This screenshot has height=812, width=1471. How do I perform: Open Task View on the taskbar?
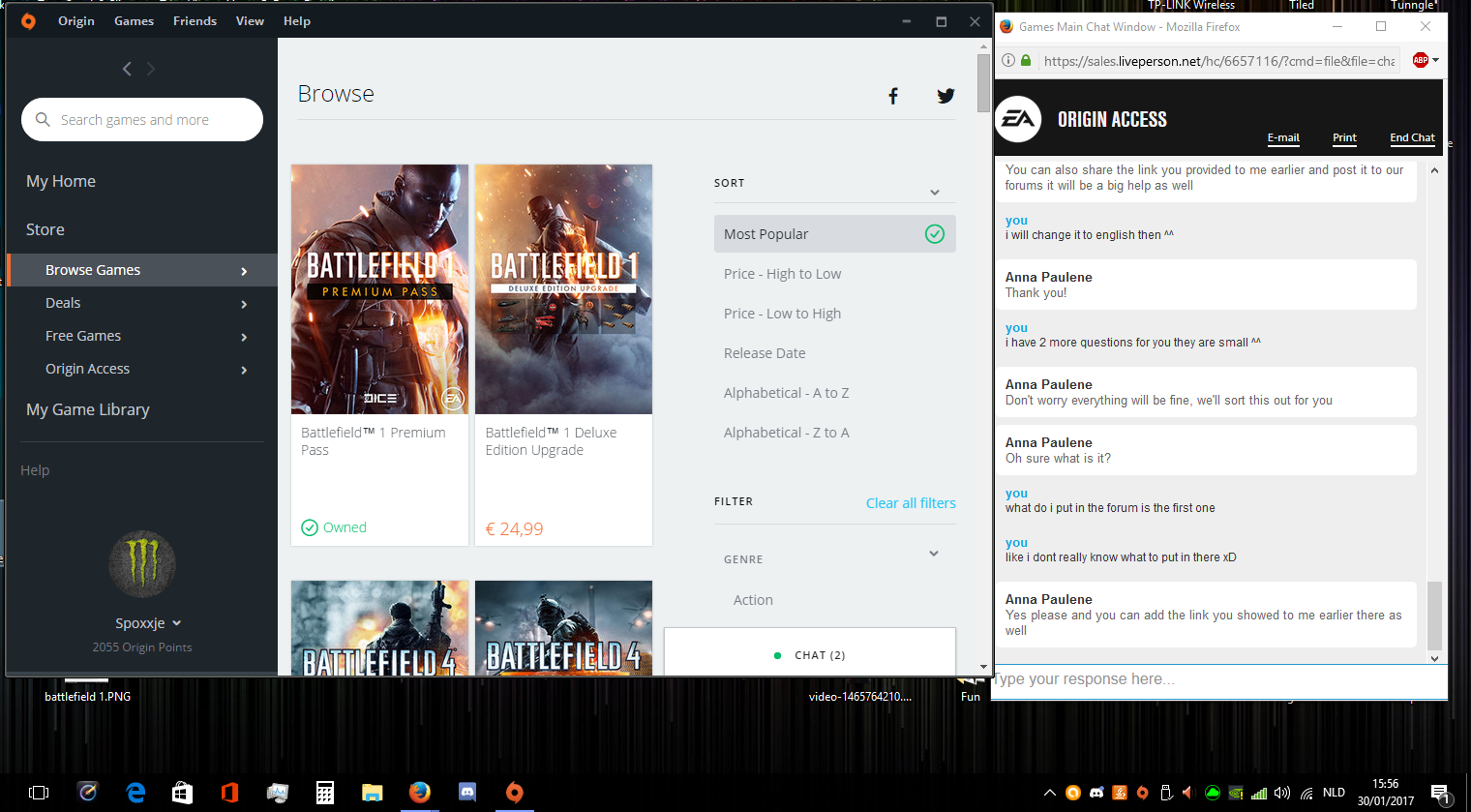(39, 793)
